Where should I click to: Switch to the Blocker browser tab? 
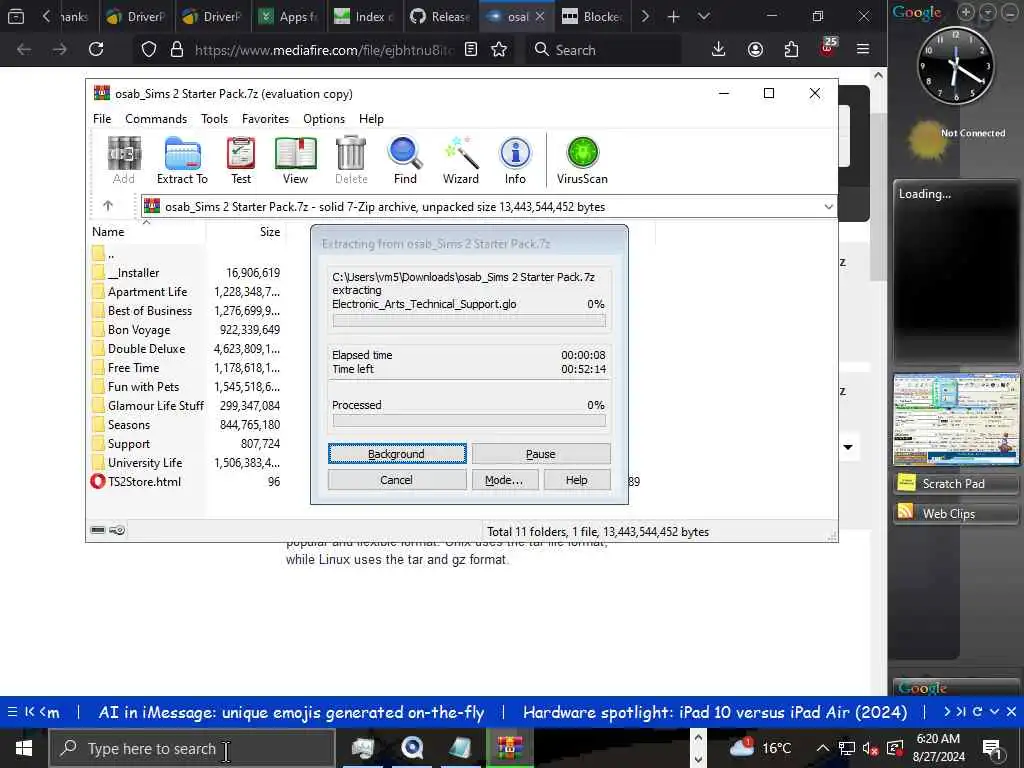coord(593,16)
